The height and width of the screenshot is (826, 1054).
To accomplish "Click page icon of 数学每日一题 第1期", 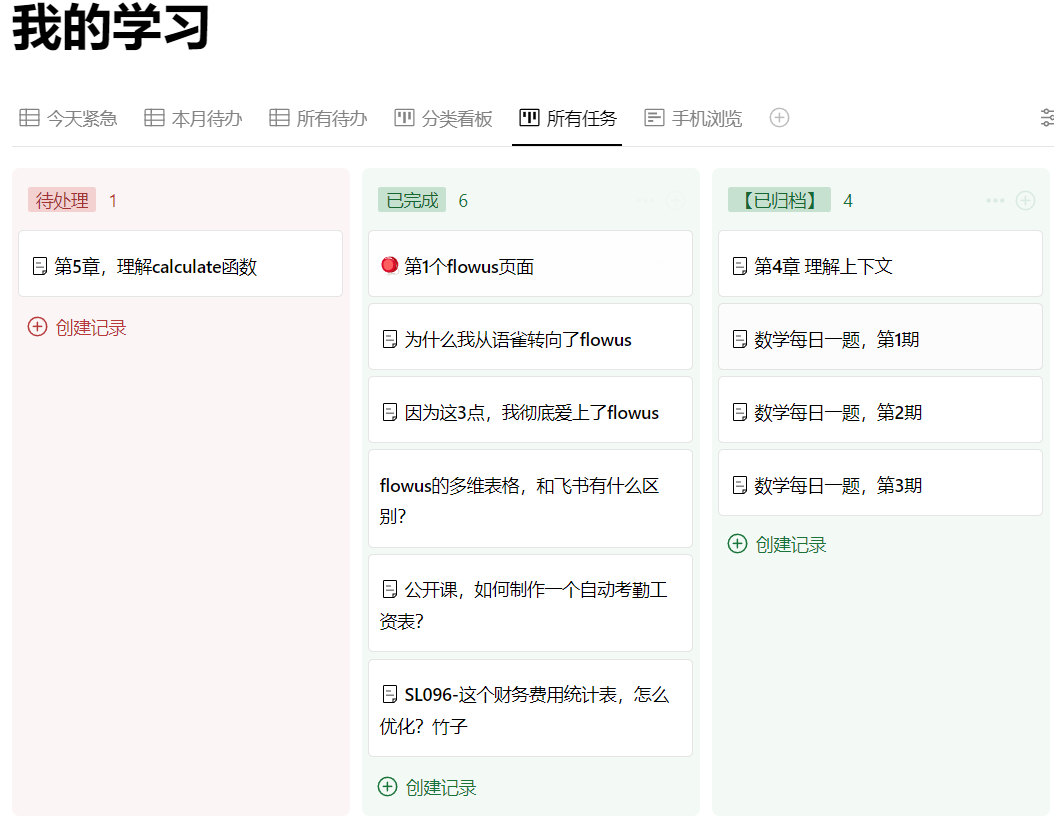I will [739, 339].
